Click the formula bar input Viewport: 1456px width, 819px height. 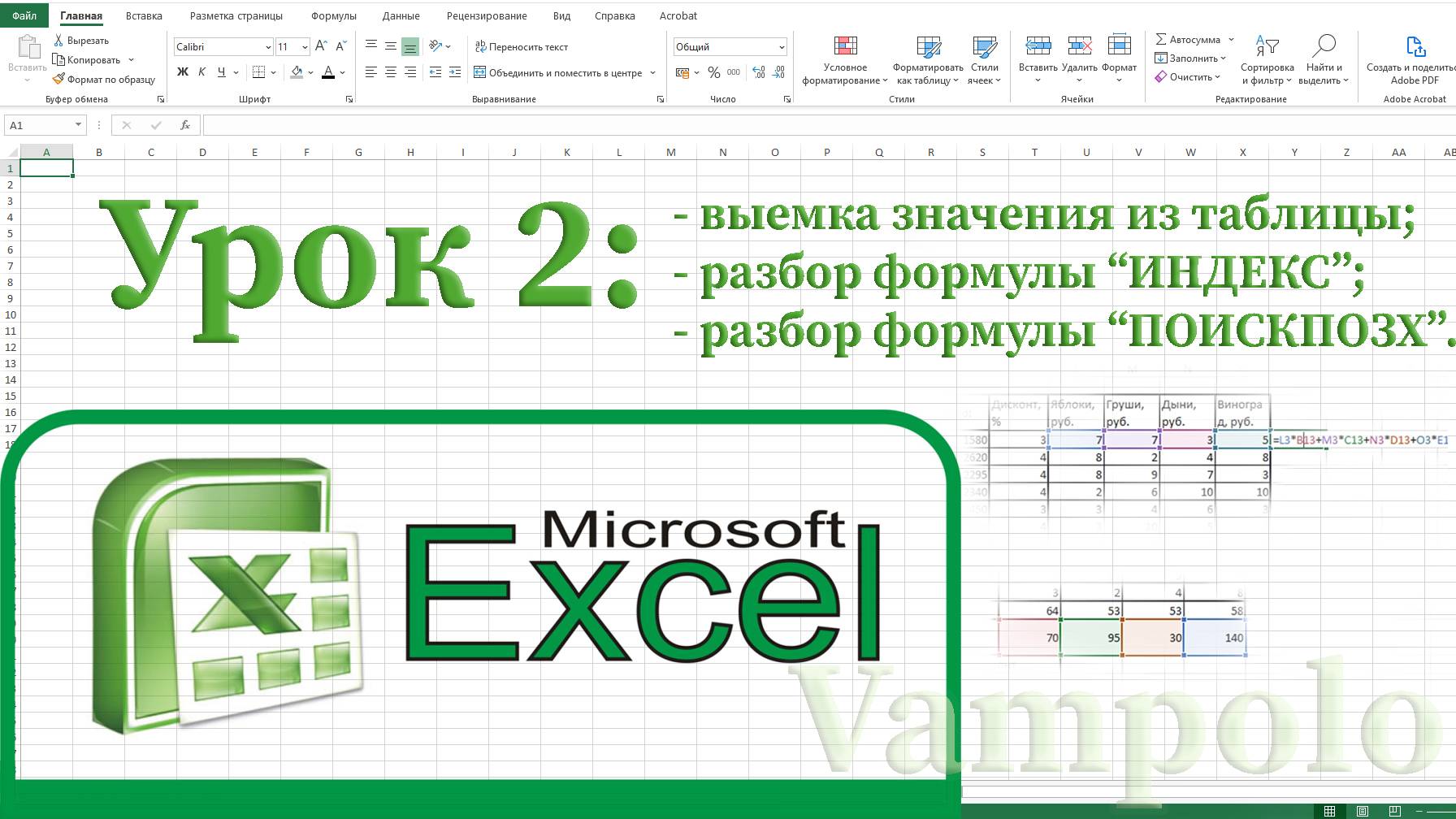coord(829,125)
